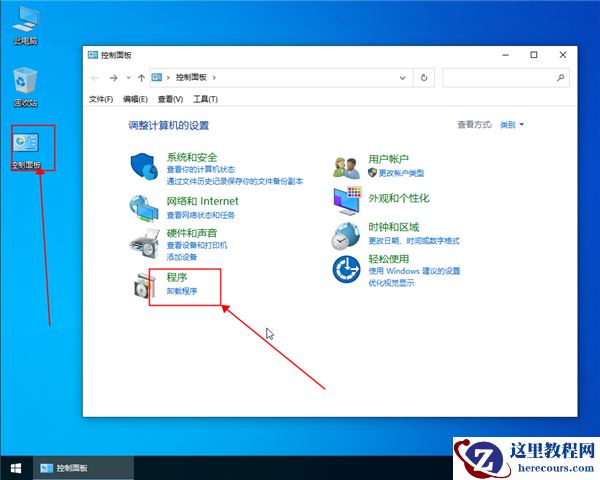The width and height of the screenshot is (600, 480).
Task: Select the Recycle Bin desktop icon
Action: [25, 87]
